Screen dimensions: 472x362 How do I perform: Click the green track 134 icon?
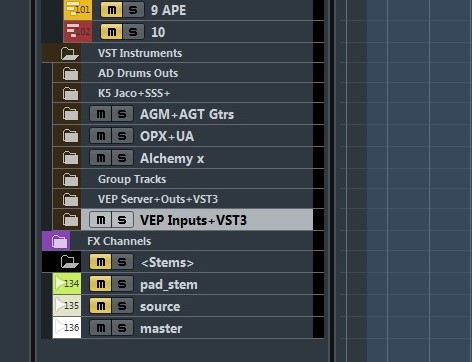pyautogui.click(x=67, y=284)
